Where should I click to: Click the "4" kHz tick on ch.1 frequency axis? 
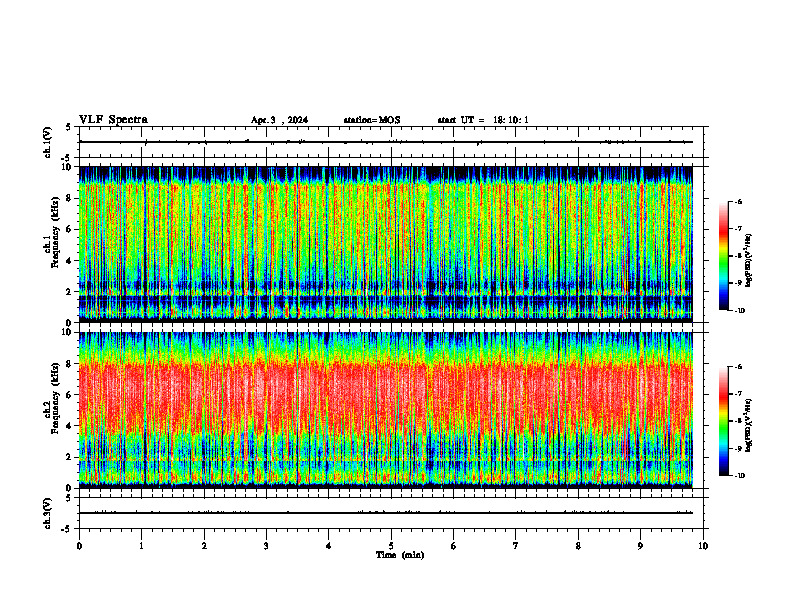click(x=70, y=261)
